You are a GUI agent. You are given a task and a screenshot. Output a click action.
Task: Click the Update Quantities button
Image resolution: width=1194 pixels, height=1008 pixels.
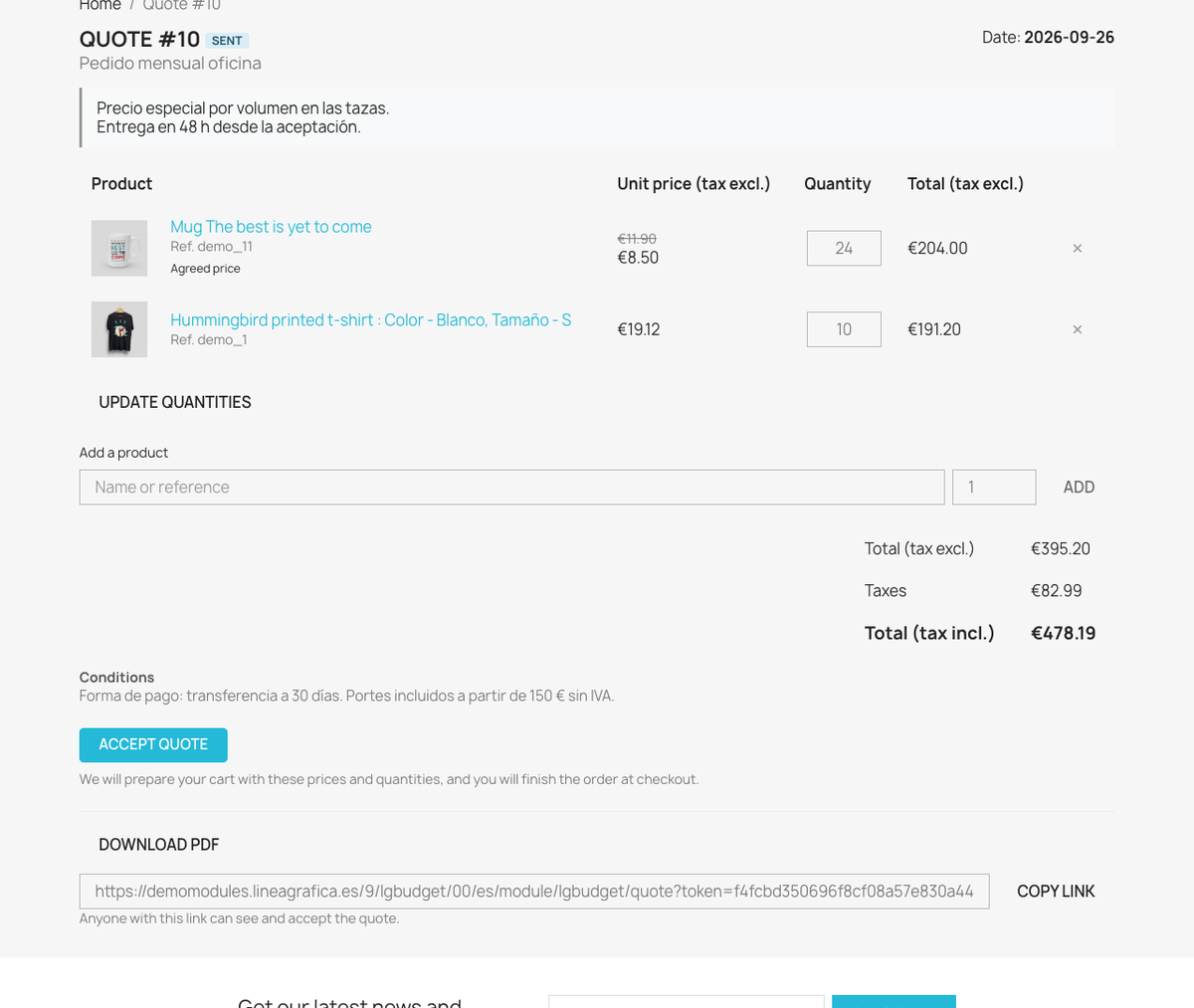click(x=175, y=402)
